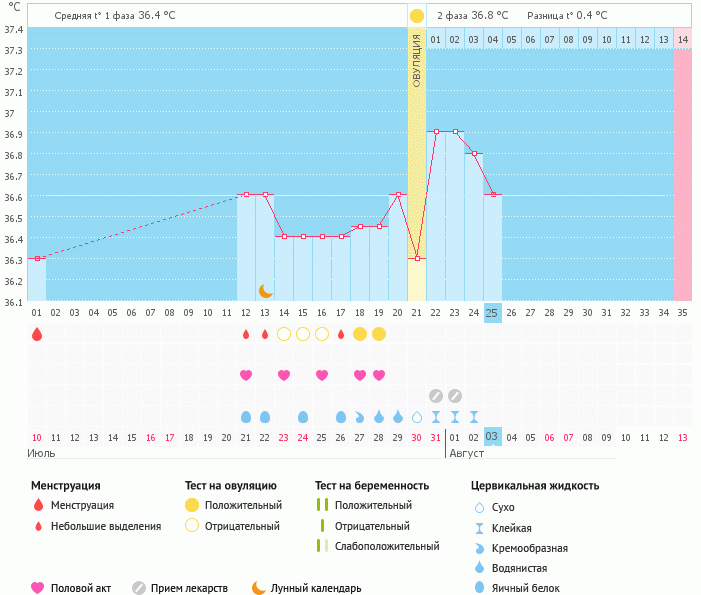Viewport: 701px width, 595px height.
Task: Click the menstruation drop on July 10
Action: [37, 334]
